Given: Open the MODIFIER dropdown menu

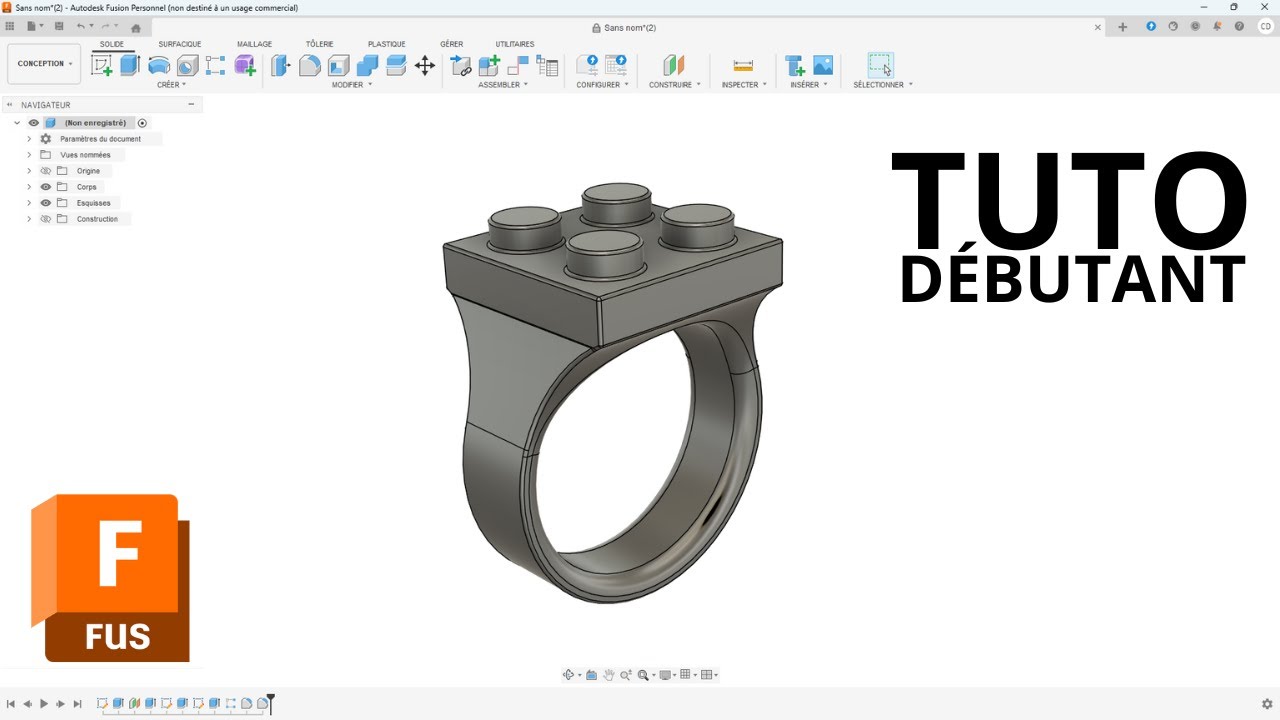Looking at the screenshot, I should point(352,85).
